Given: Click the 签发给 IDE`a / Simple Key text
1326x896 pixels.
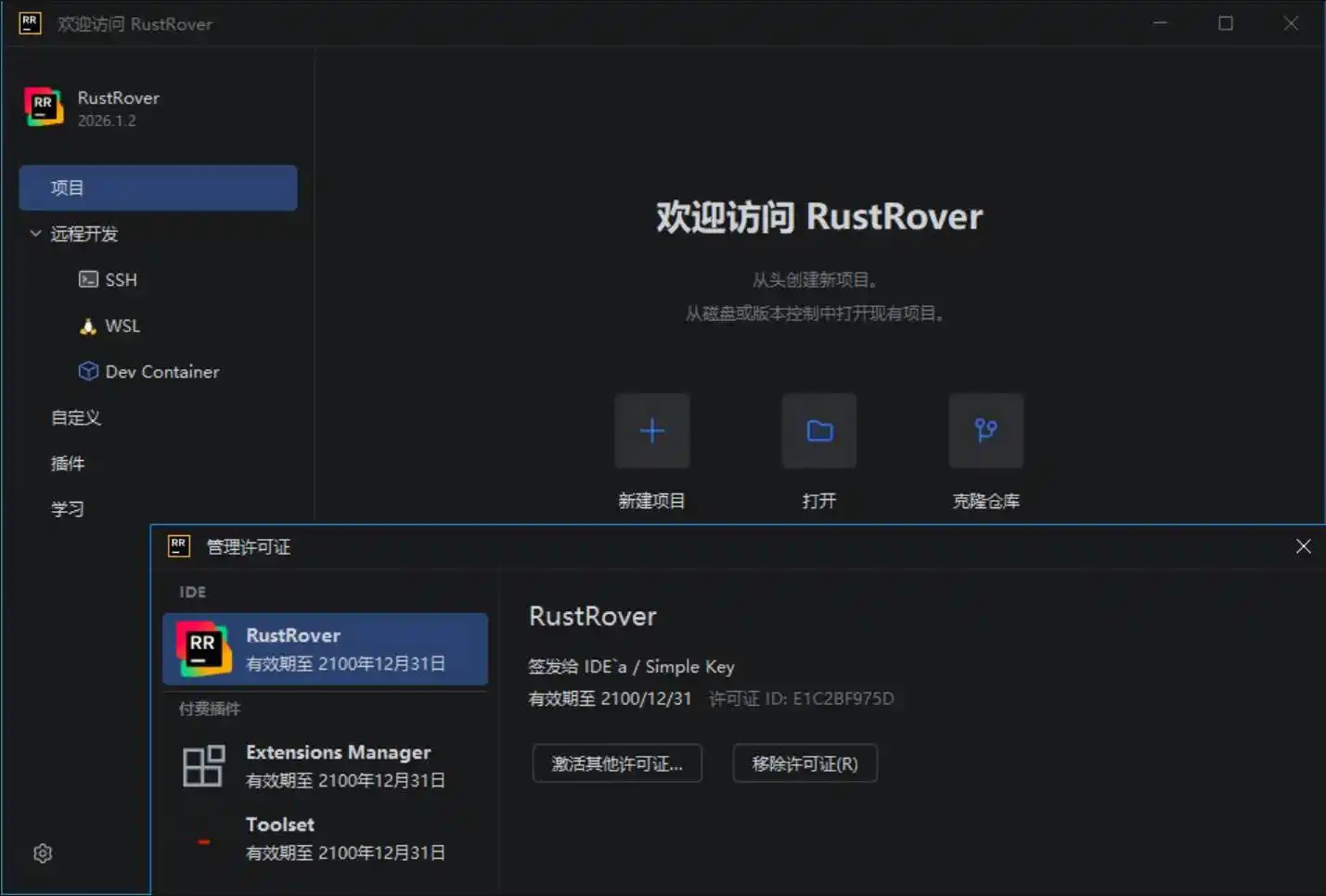Looking at the screenshot, I should click(631, 667).
